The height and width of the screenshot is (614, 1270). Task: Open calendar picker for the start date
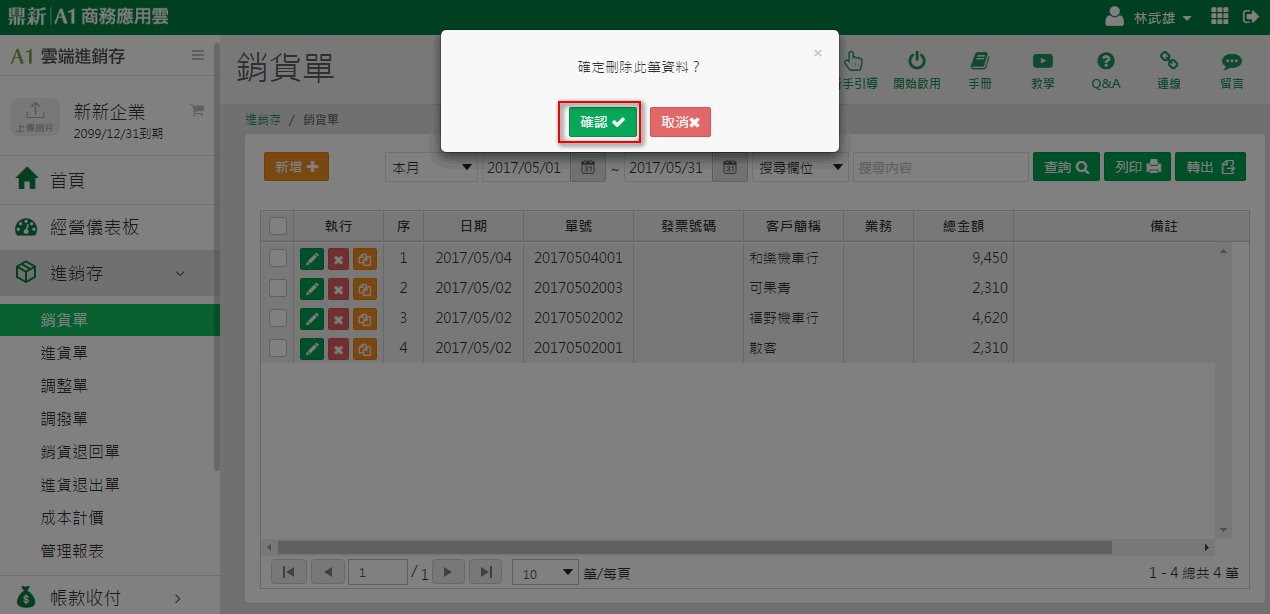click(x=588, y=167)
